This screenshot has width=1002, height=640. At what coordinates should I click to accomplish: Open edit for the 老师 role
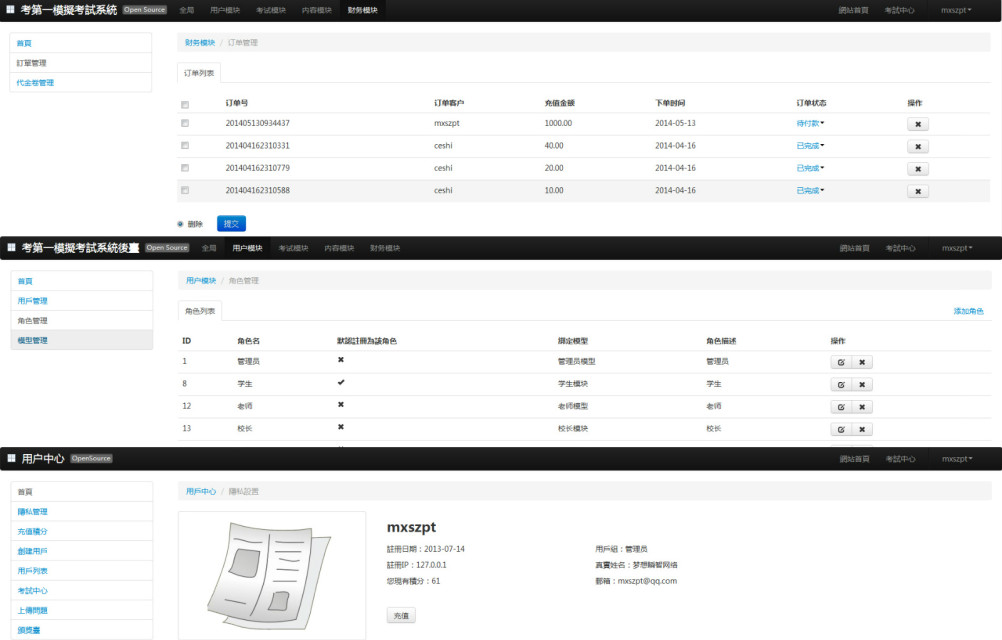841,407
